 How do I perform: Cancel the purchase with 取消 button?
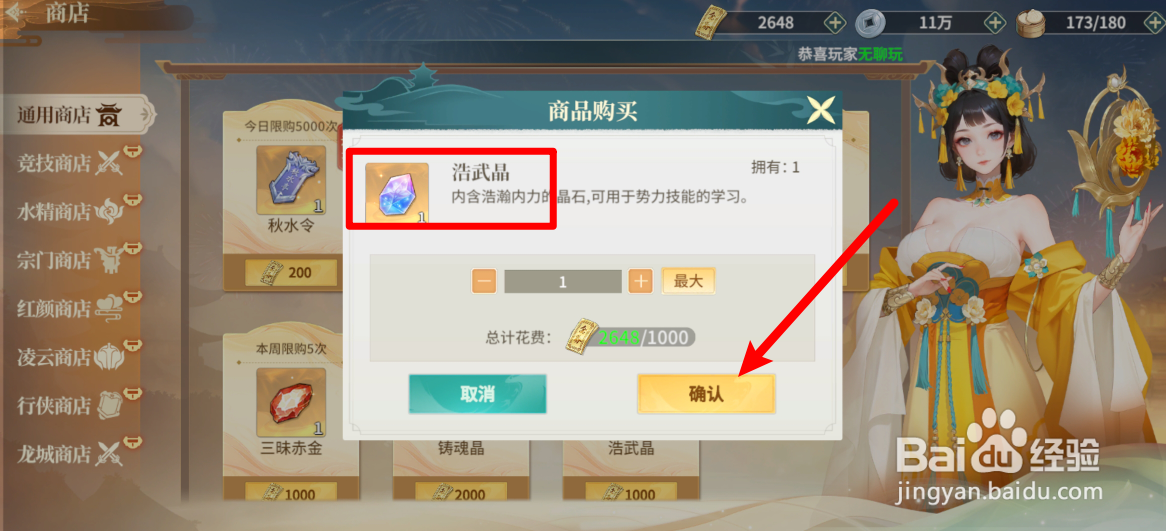click(x=477, y=393)
